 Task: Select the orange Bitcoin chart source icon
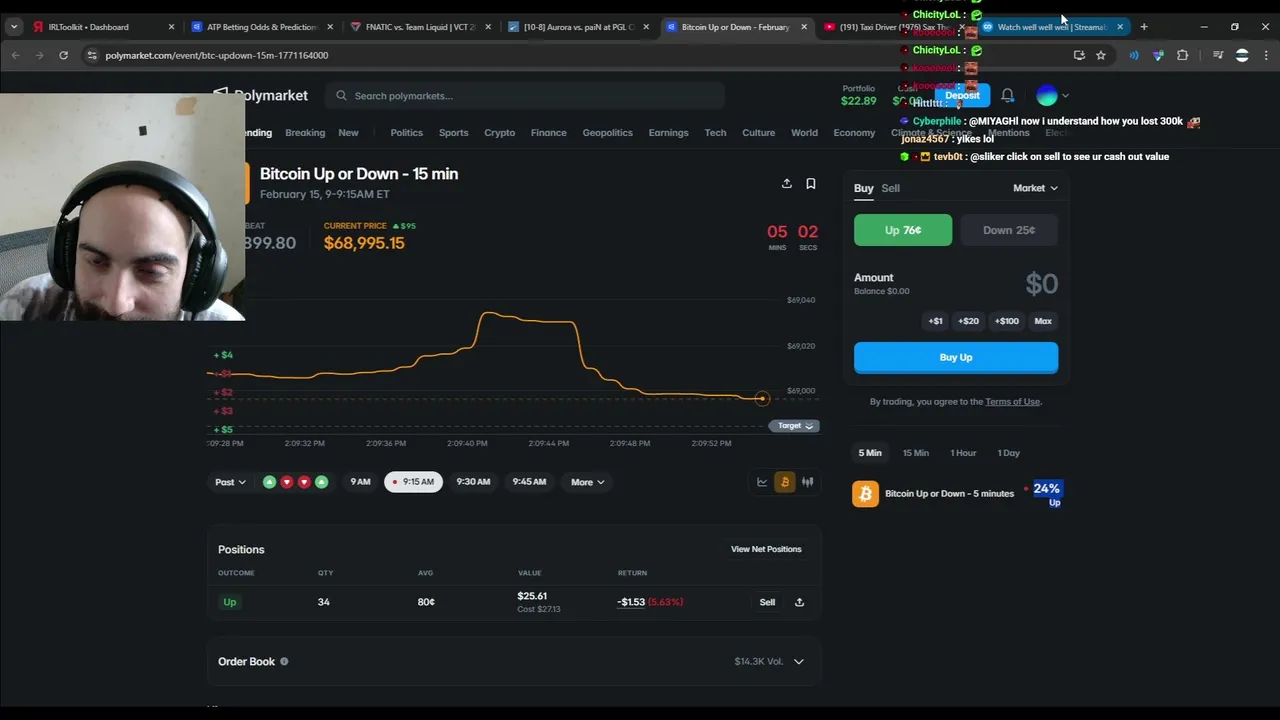(785, 482)
